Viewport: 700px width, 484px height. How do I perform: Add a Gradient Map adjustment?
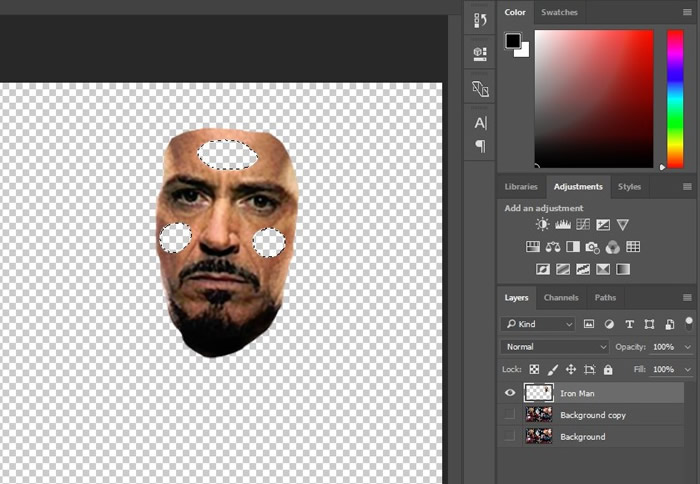pos(623,269)
